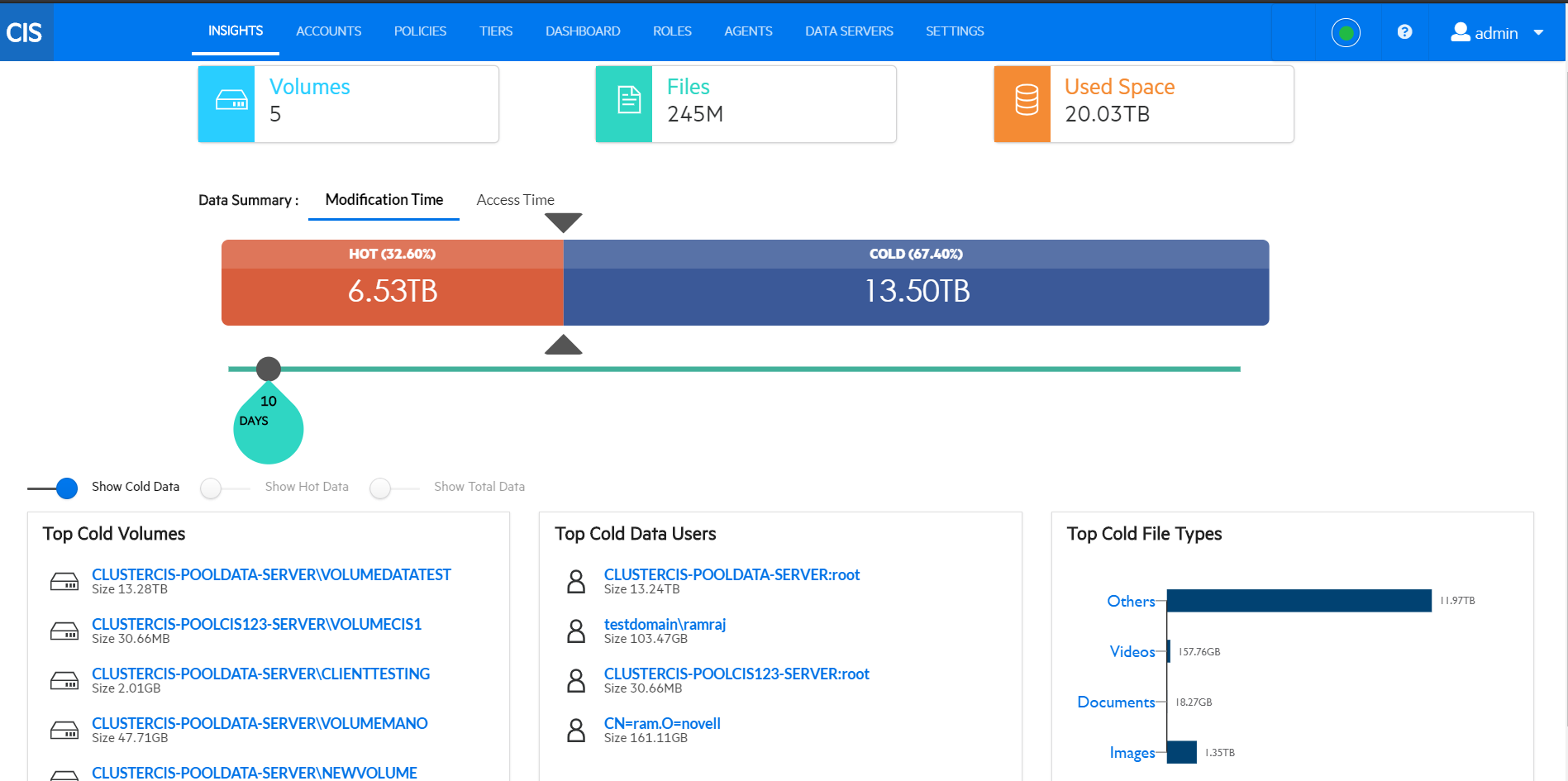Open CLUSTERCIS-POOLCIS123-SERVER:root user link

click(x=736, y=674)
